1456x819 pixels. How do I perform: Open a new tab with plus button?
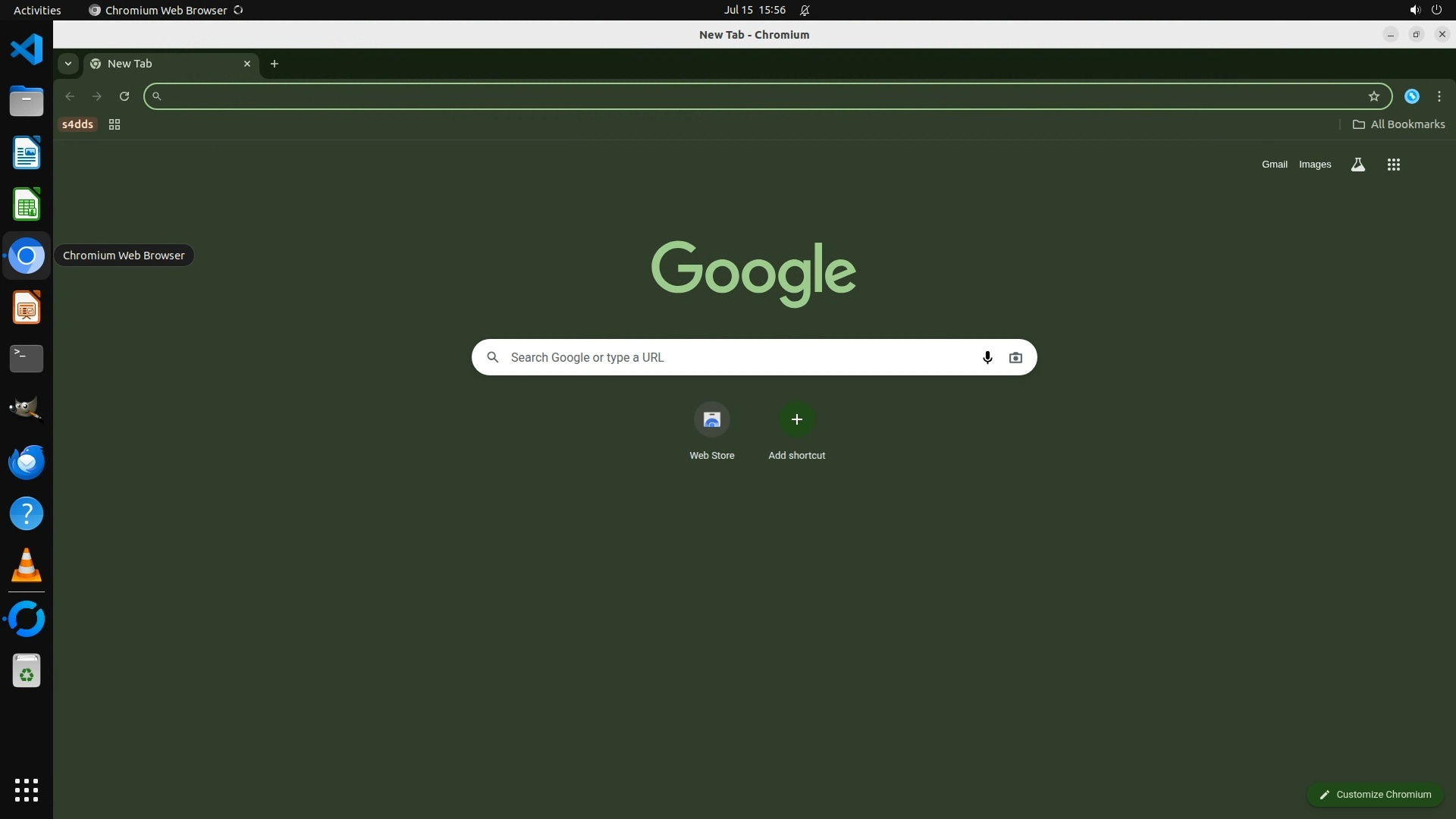click(x=275, y=64)
